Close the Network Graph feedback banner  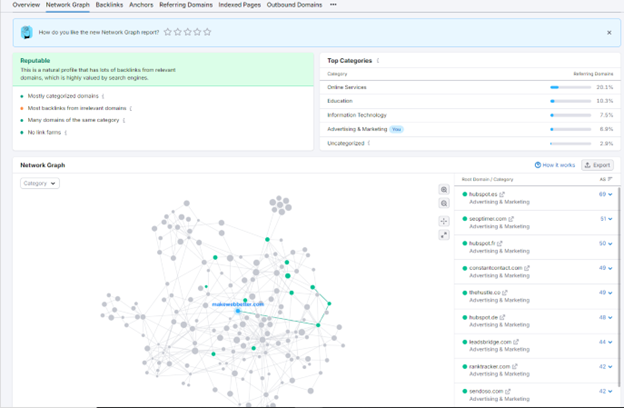coord(609,33)
